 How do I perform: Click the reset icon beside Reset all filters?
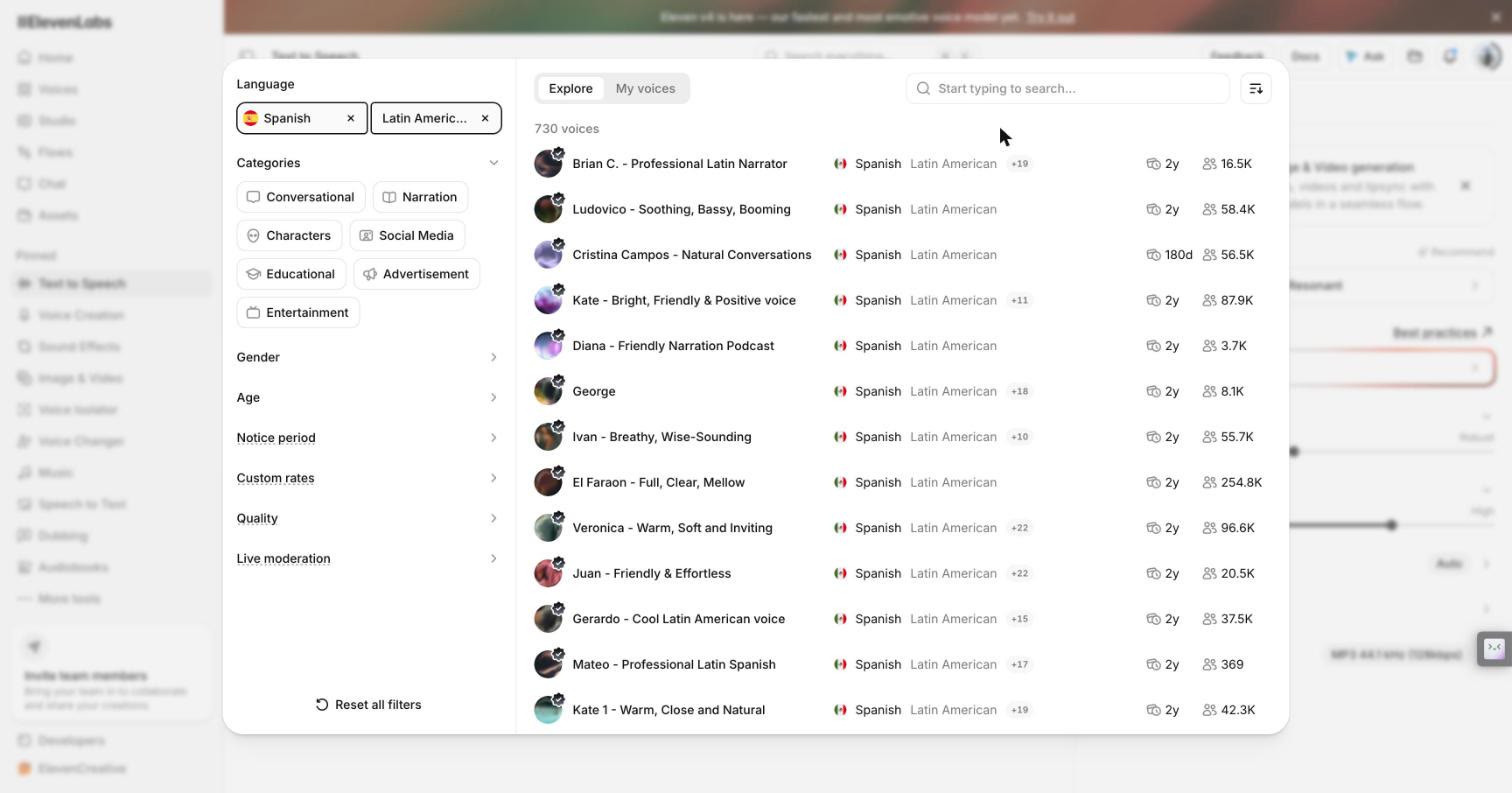pyautogui.click(x=322, y=705)
